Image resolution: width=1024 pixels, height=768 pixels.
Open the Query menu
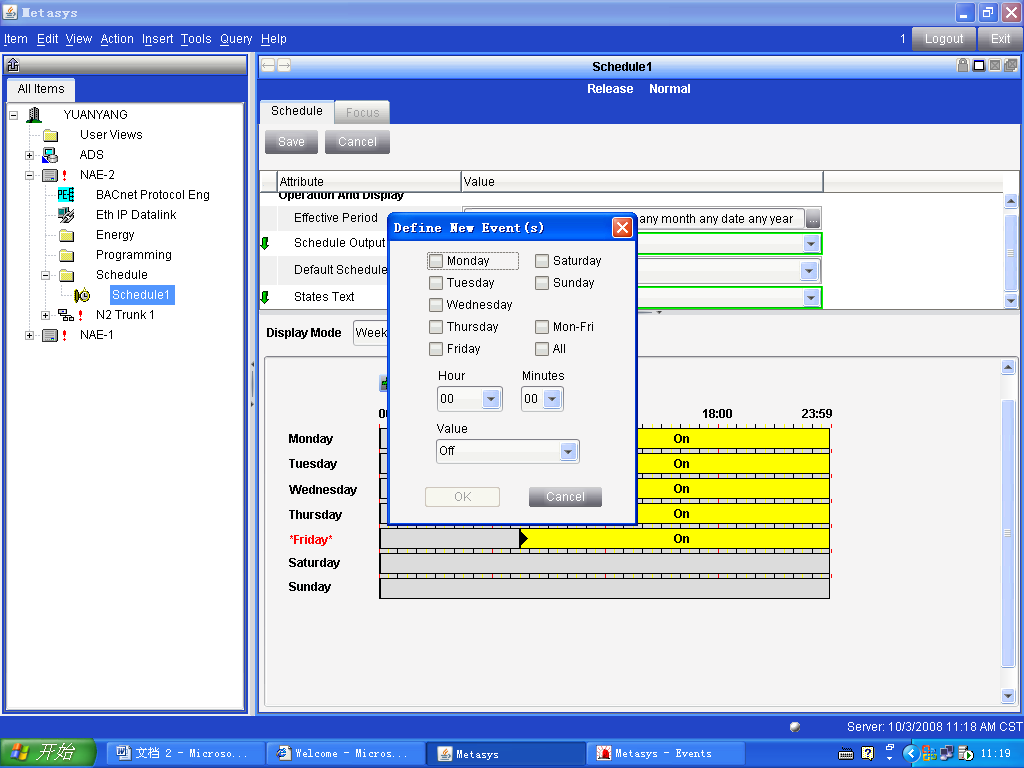click(x=236, y=39)
